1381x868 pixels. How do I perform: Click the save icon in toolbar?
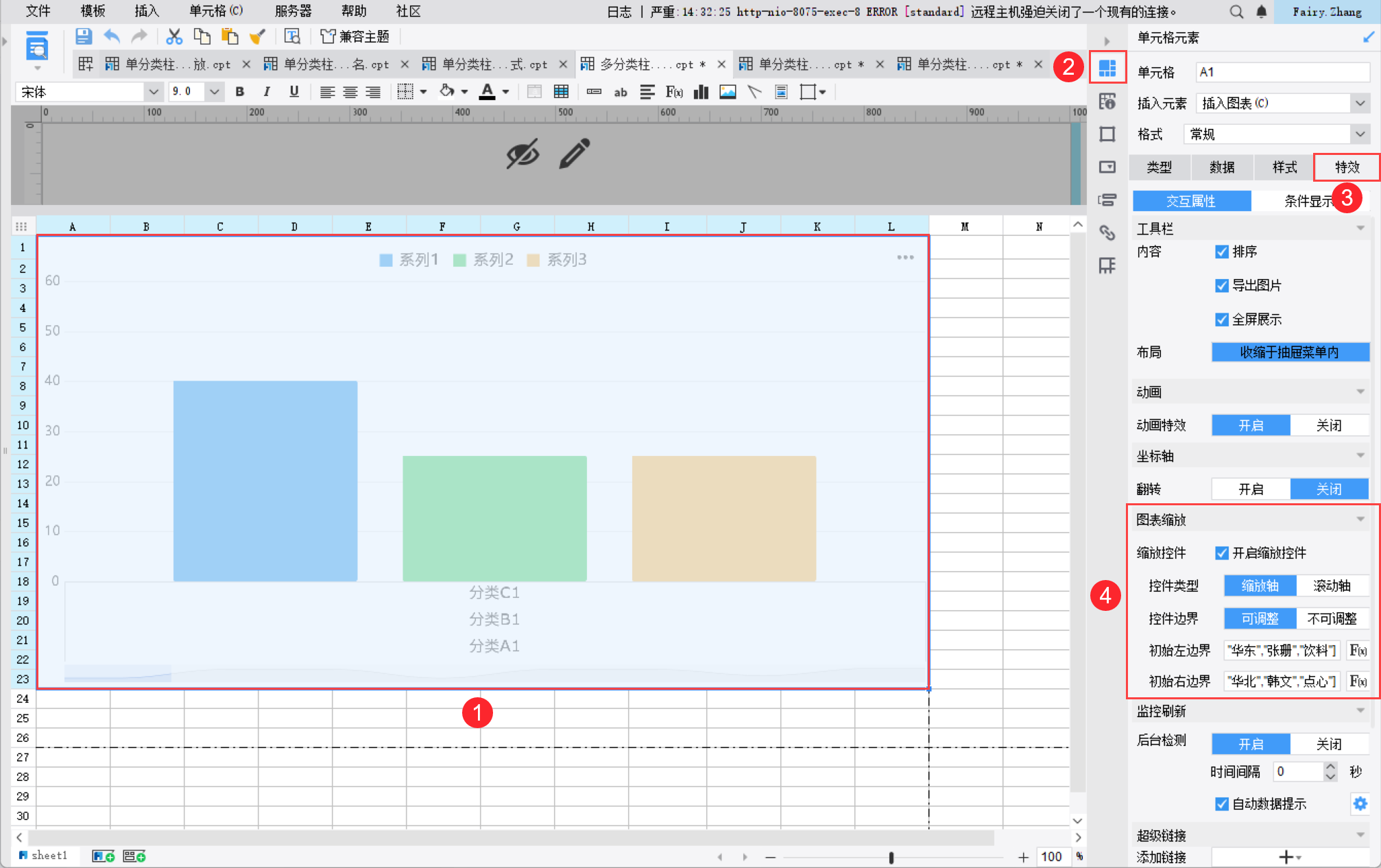(83, 36)
